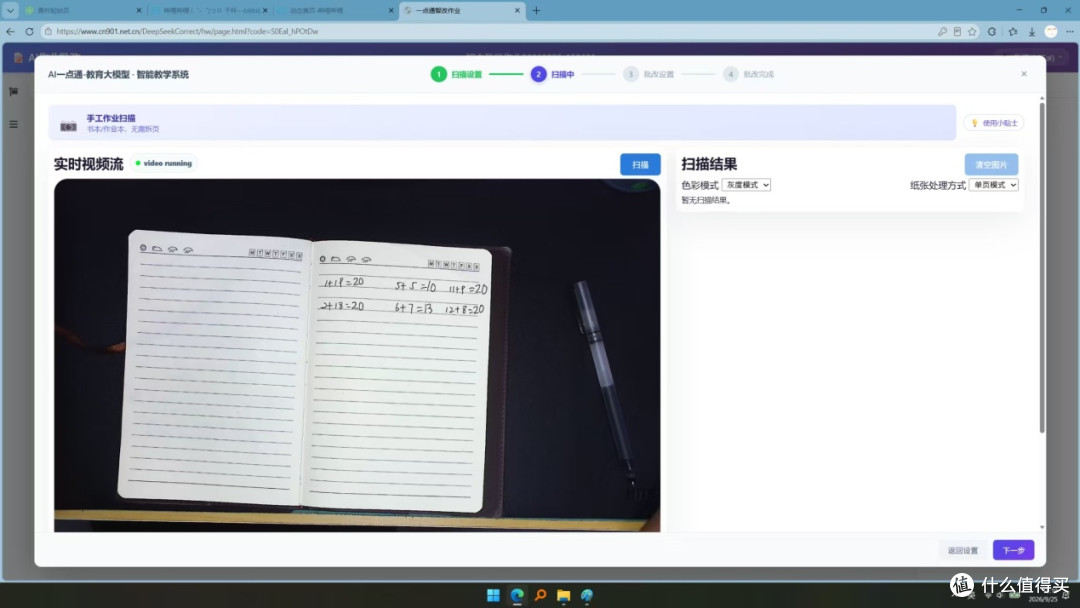Viewport: 1080px width, 608px height.
Task: Click the browser profile avatar
Action: coord(1051,32)
